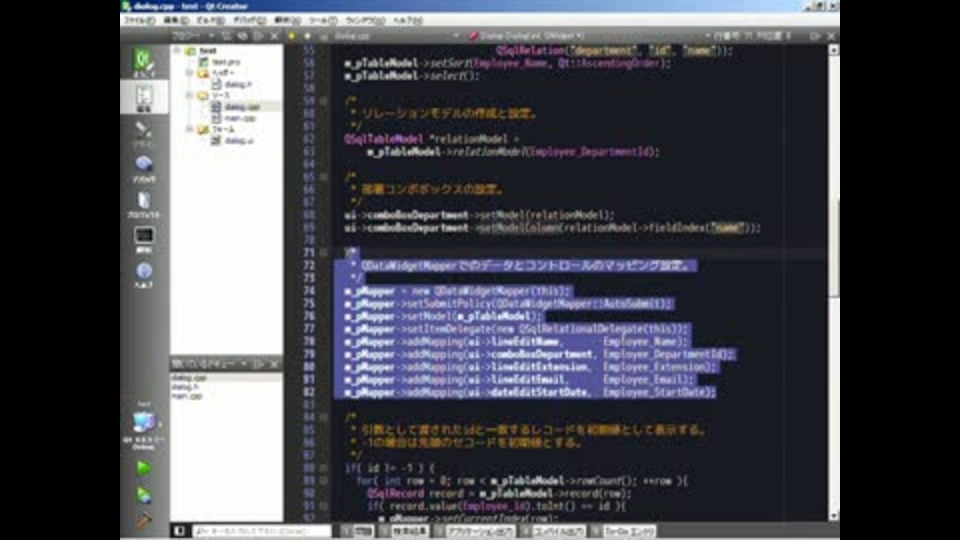
Task: Click the Build project hammer icon
Action: [143, 520]
